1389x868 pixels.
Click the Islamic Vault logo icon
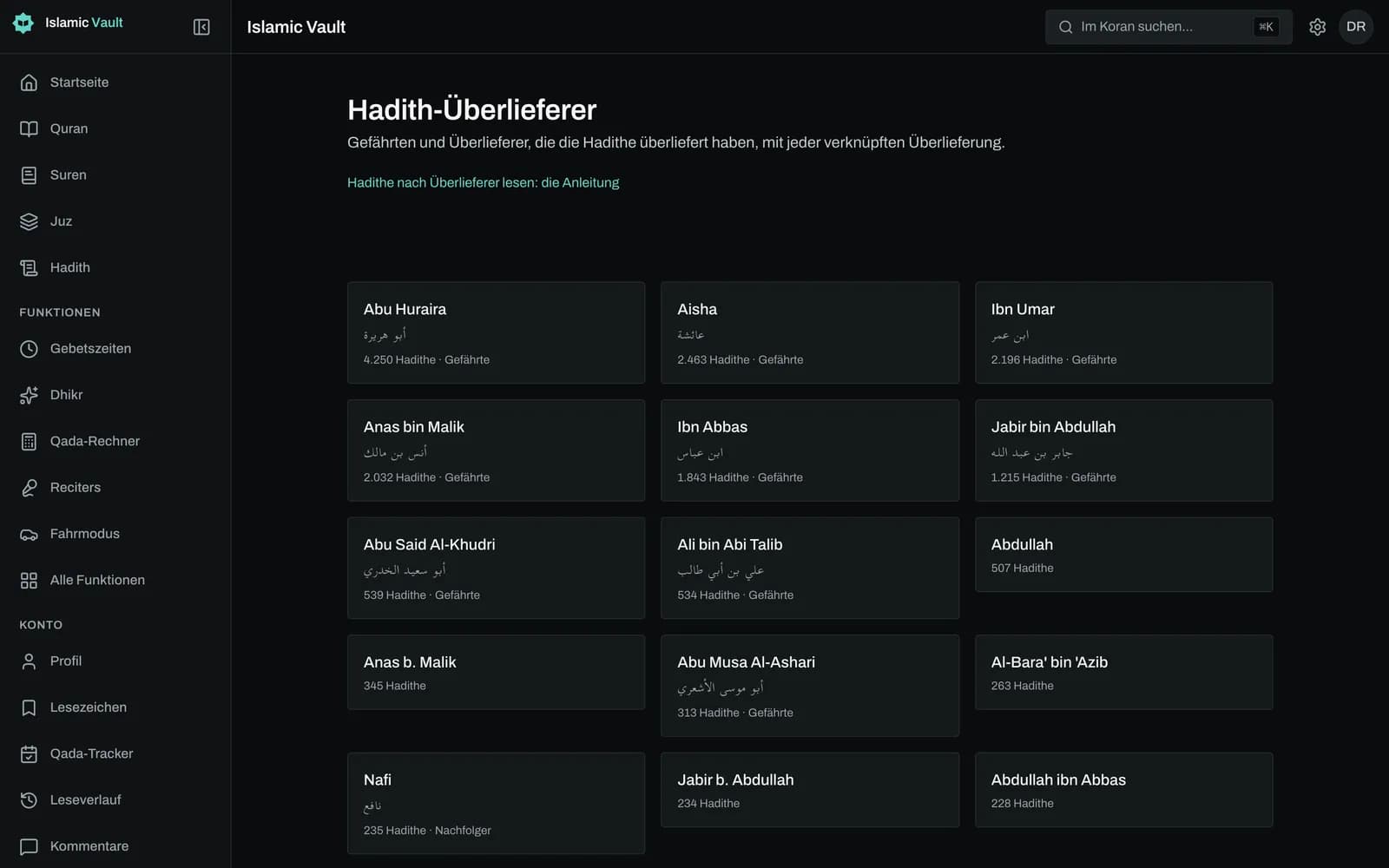[23, 23]
